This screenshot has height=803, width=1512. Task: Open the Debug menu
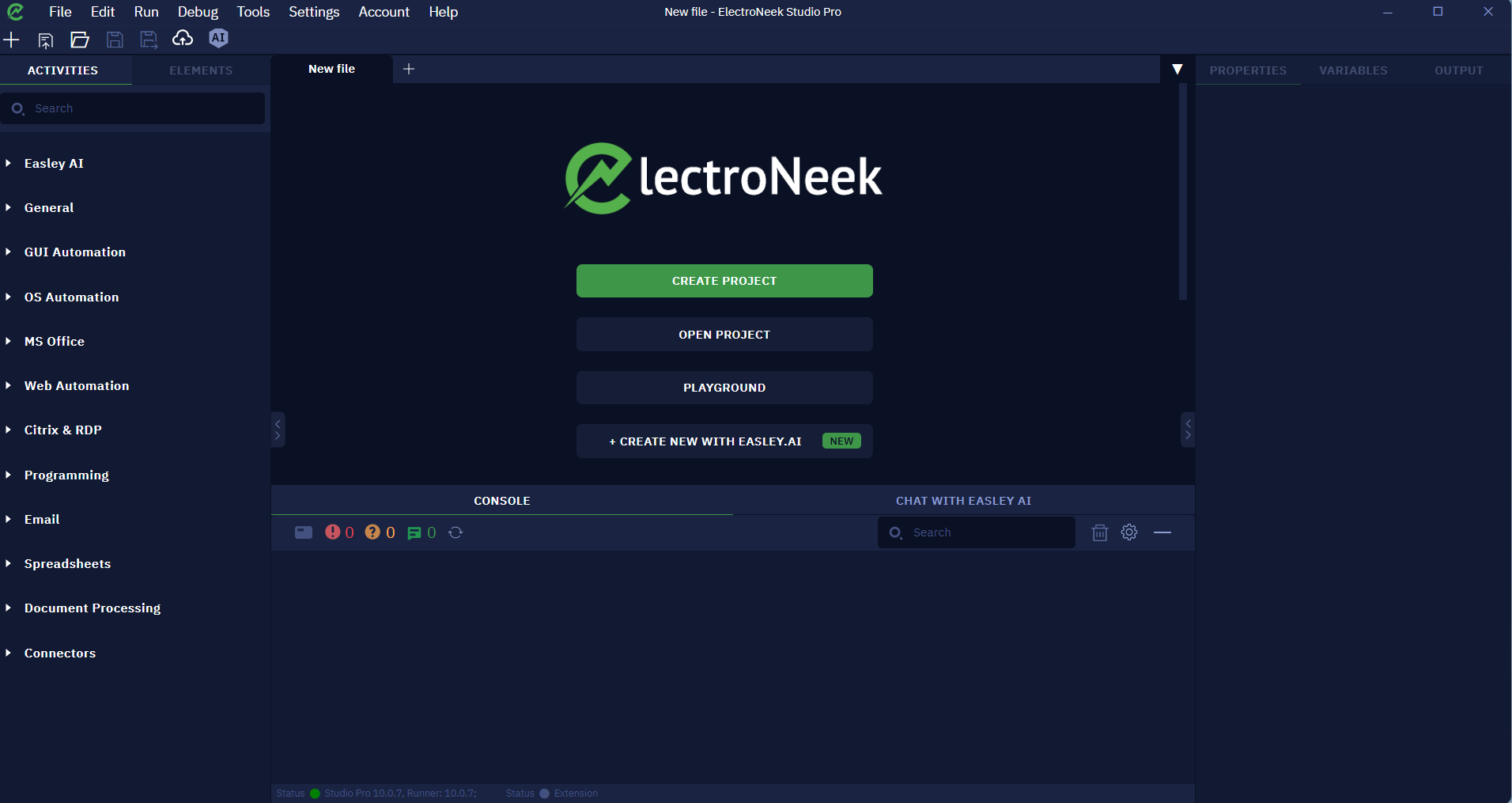(x=198, y=12)
